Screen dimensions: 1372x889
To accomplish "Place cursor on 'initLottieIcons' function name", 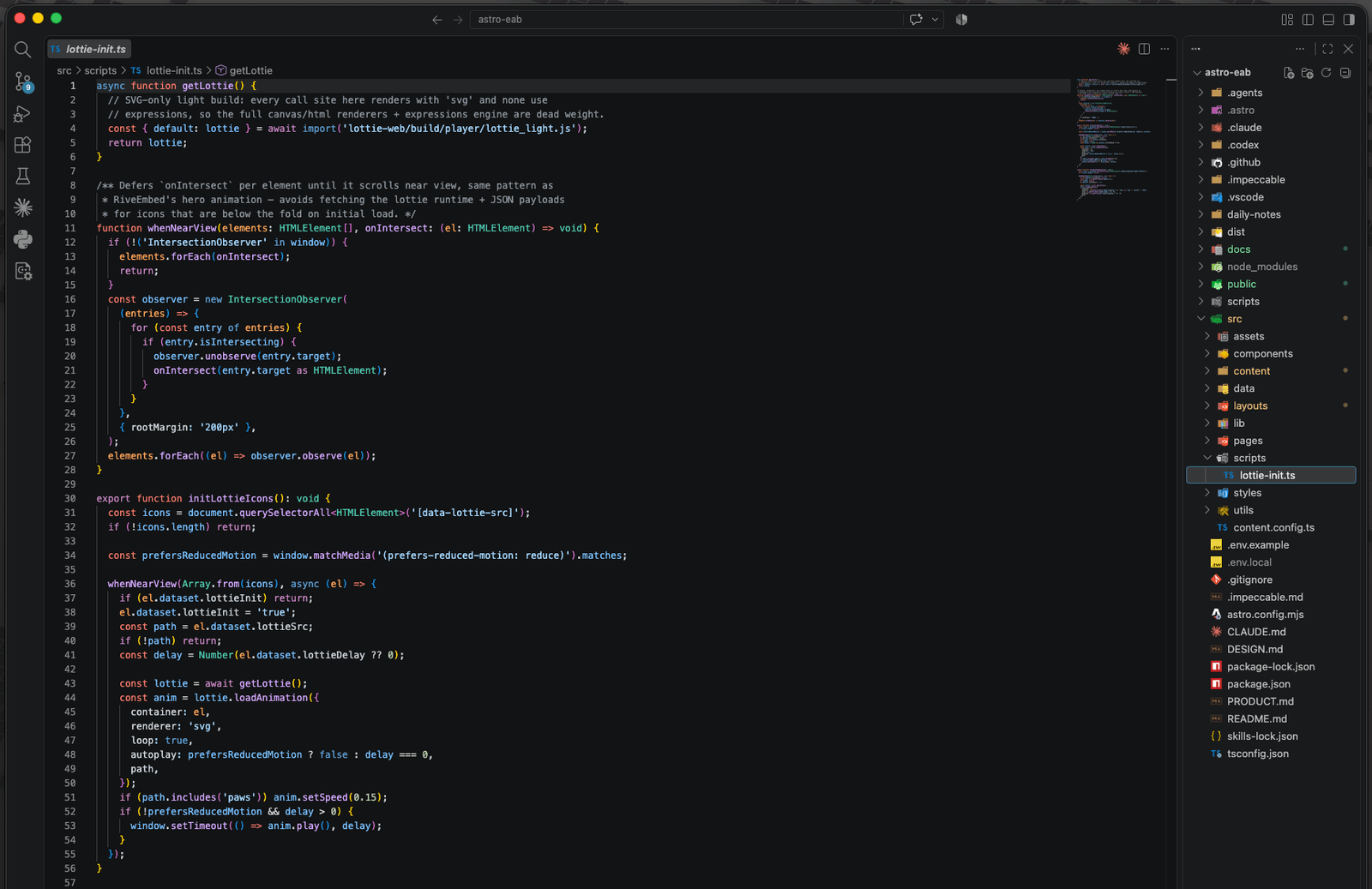I will point(231,498).
